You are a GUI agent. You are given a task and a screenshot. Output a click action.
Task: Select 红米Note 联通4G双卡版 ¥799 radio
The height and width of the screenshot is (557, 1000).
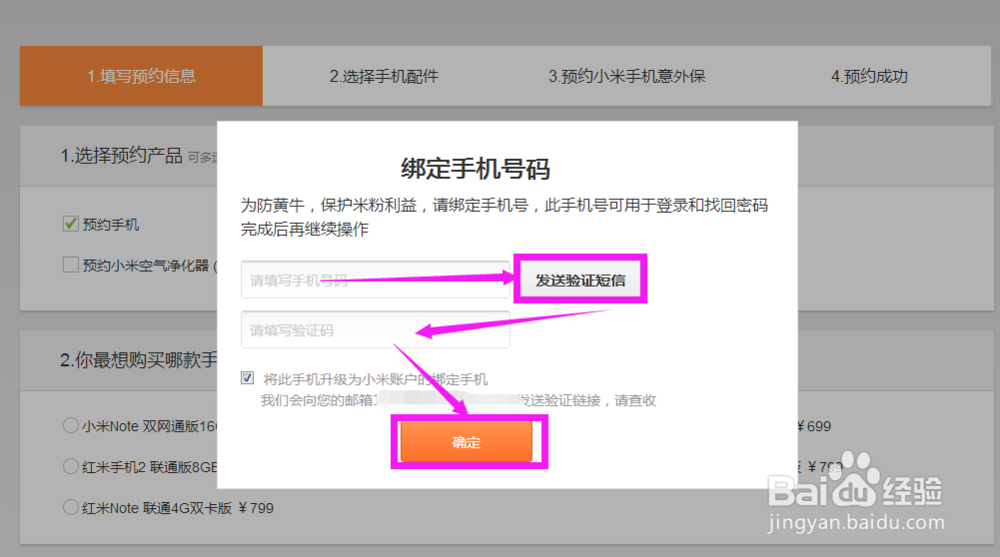[x=71, y=508]
